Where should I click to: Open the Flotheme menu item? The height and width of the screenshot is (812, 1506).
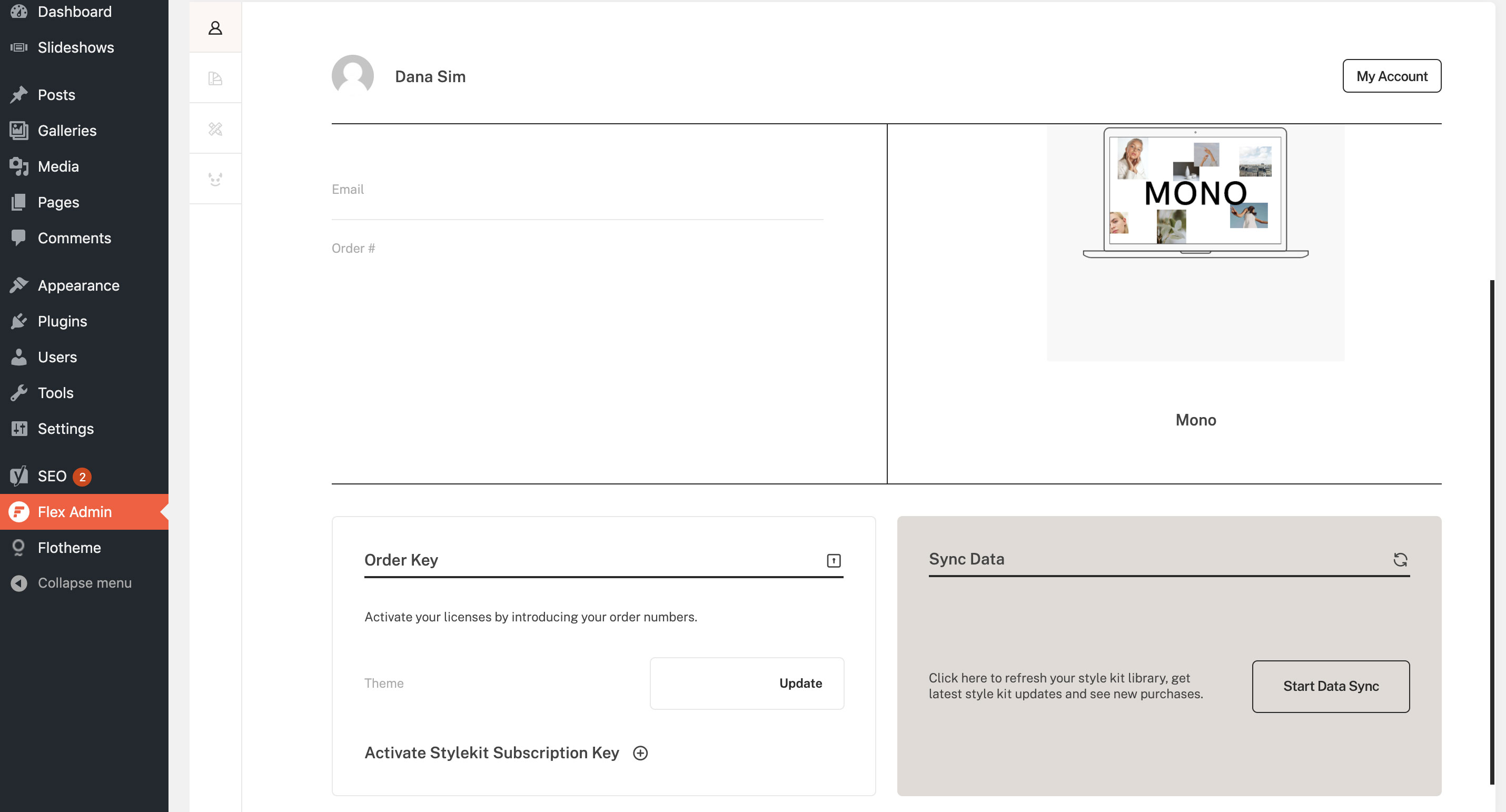[69, 547]
